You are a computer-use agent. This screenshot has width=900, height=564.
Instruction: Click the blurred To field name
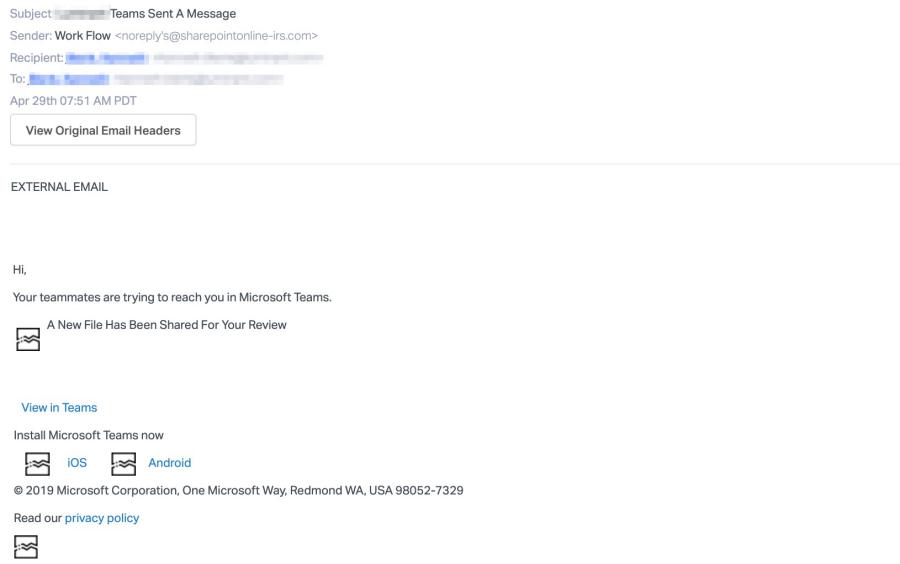pos(69,79)
